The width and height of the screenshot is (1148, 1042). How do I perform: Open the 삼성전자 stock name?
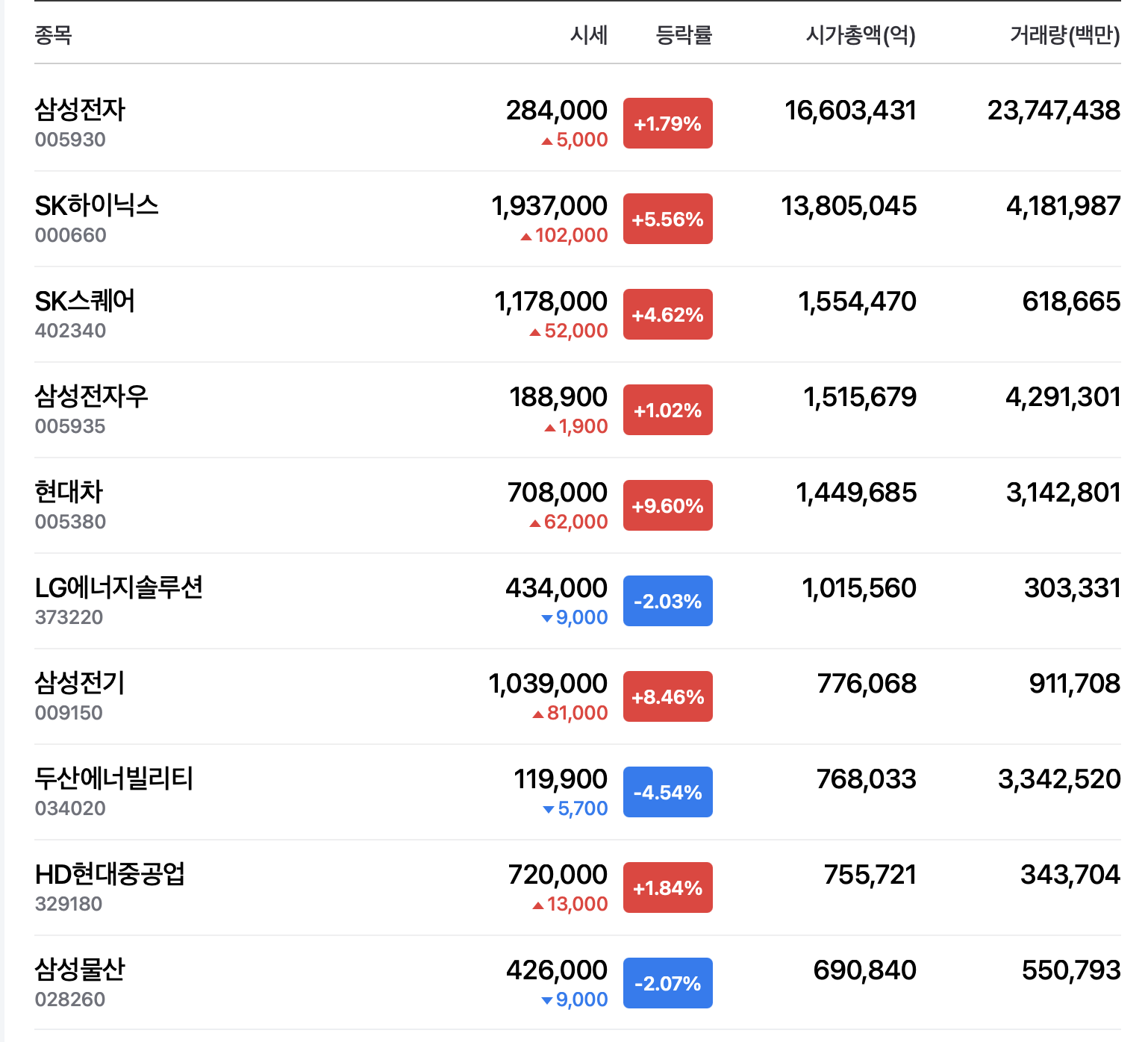point(80,110)
